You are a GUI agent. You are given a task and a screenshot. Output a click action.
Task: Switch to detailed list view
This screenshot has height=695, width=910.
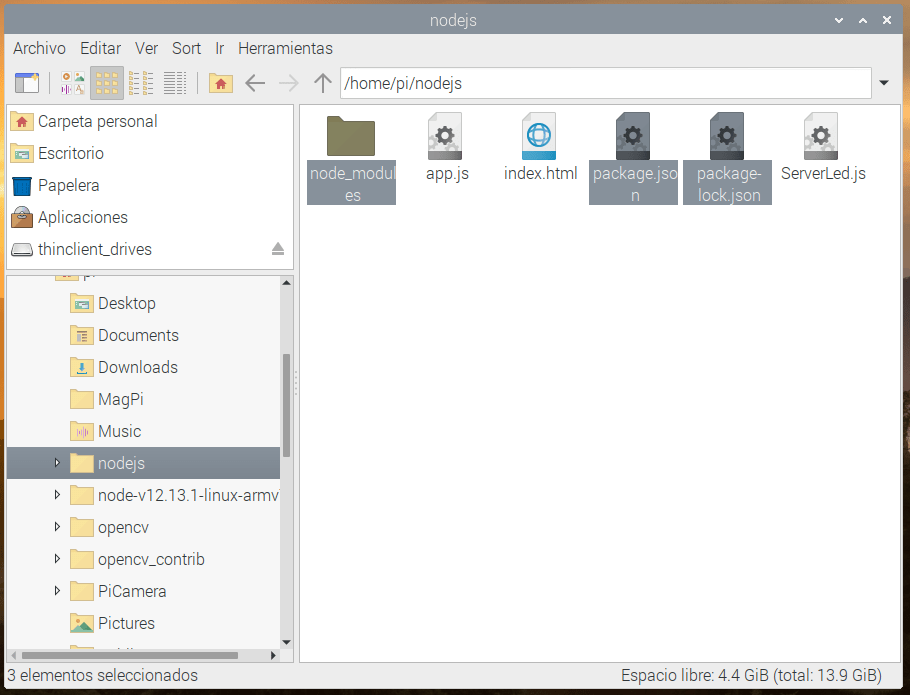tap(175, 83)
